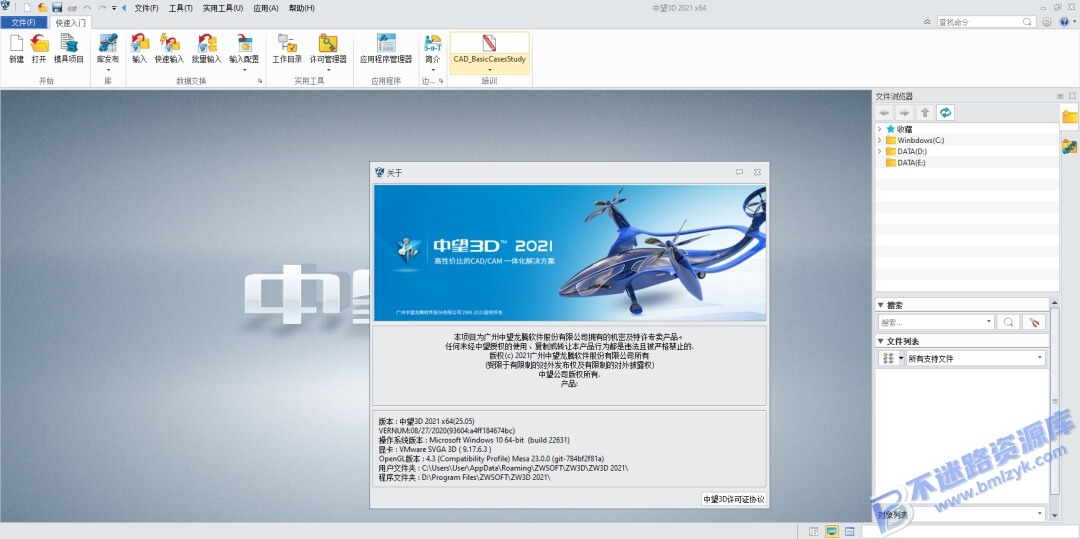Click the leftmost panel icon in the status bar
1080x539 pixels.
(x=814, y=531)
